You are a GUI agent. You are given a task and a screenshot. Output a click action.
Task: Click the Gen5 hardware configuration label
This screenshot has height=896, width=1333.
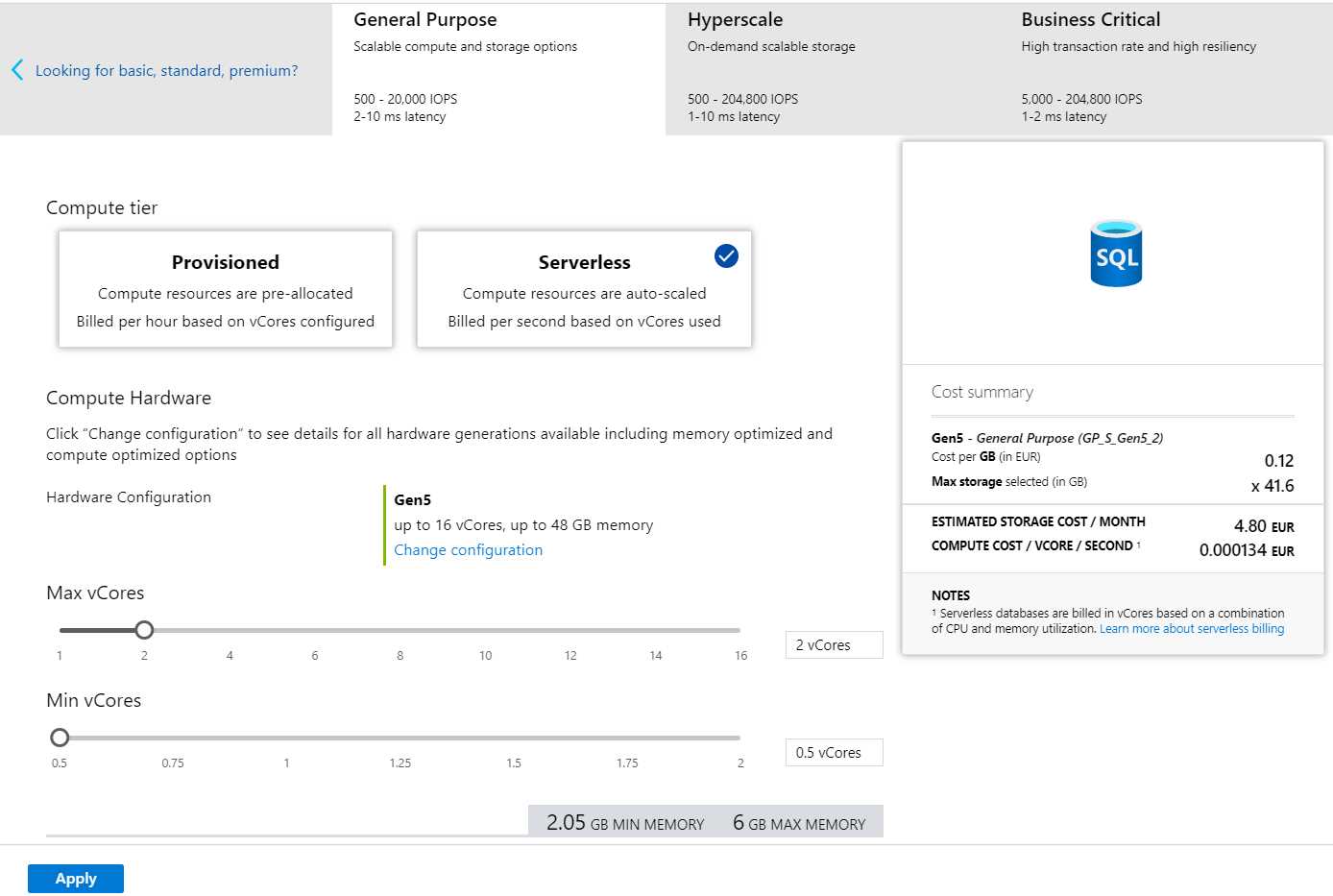click(x=412, y=499)
